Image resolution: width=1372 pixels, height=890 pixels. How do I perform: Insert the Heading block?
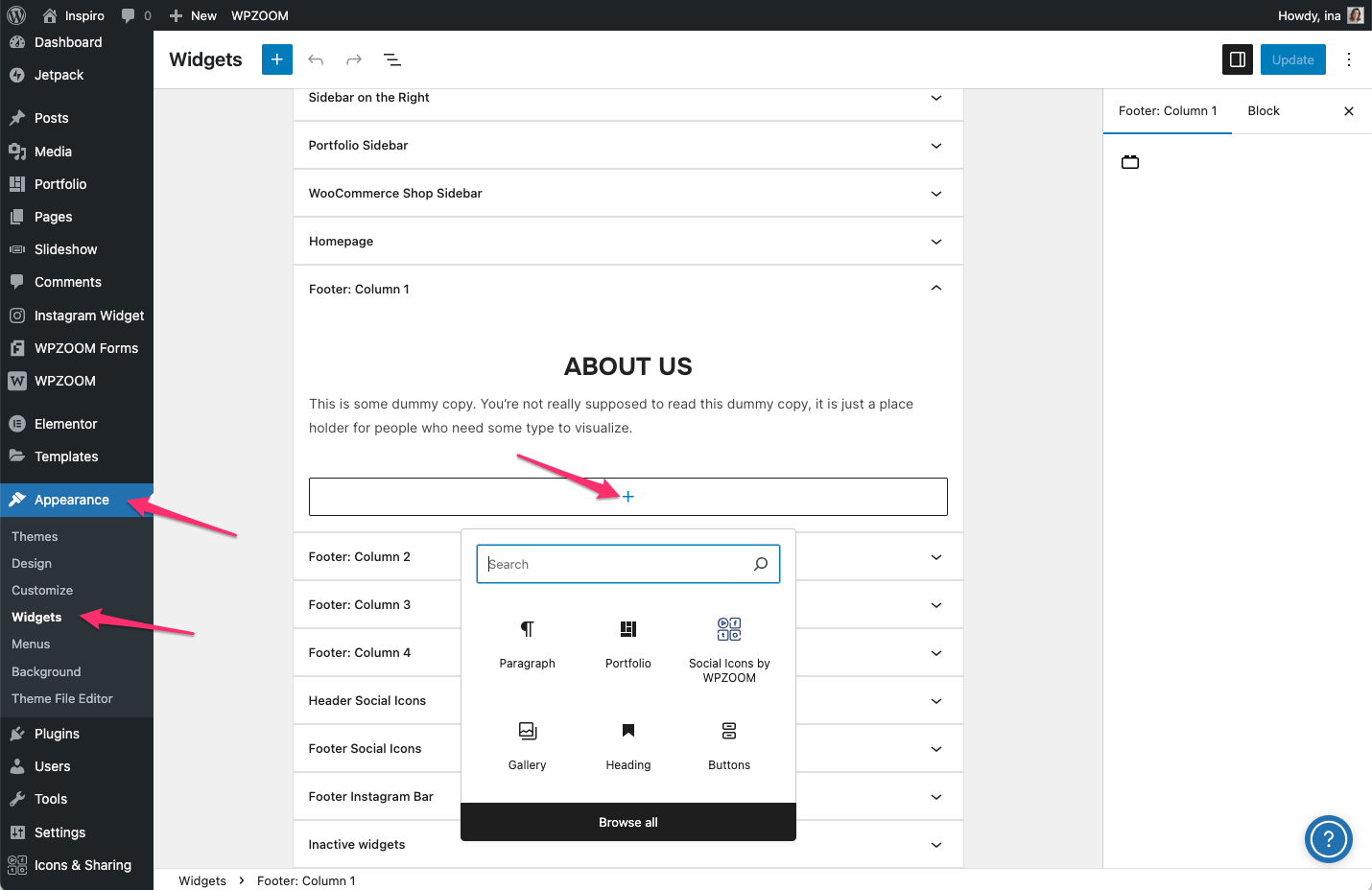pyautogui.click(x=628, y=745)
